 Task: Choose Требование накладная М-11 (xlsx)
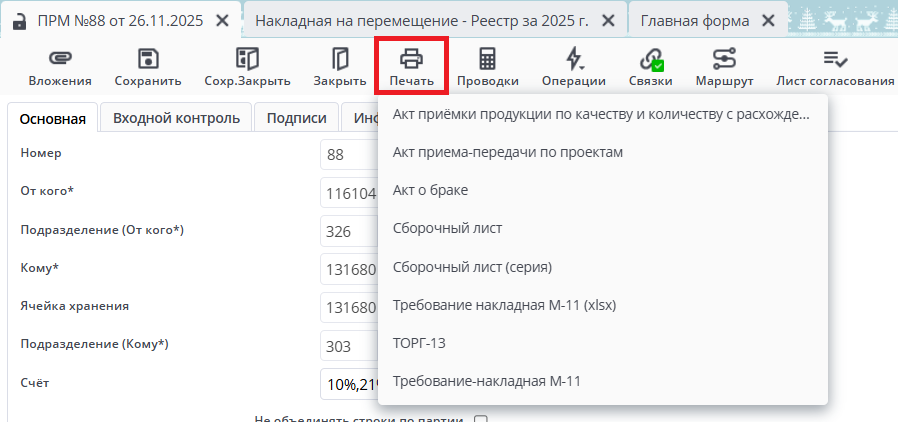pos(602,305)
